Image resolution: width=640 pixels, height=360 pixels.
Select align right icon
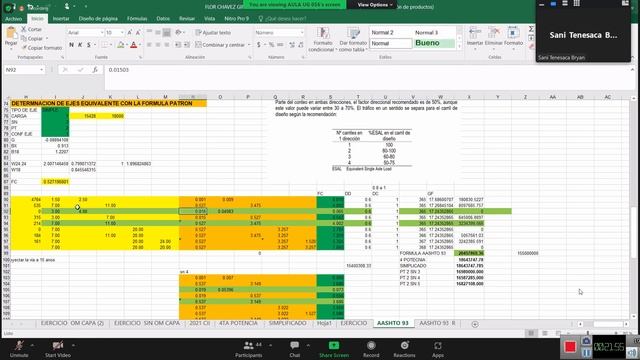coord(167,45)
